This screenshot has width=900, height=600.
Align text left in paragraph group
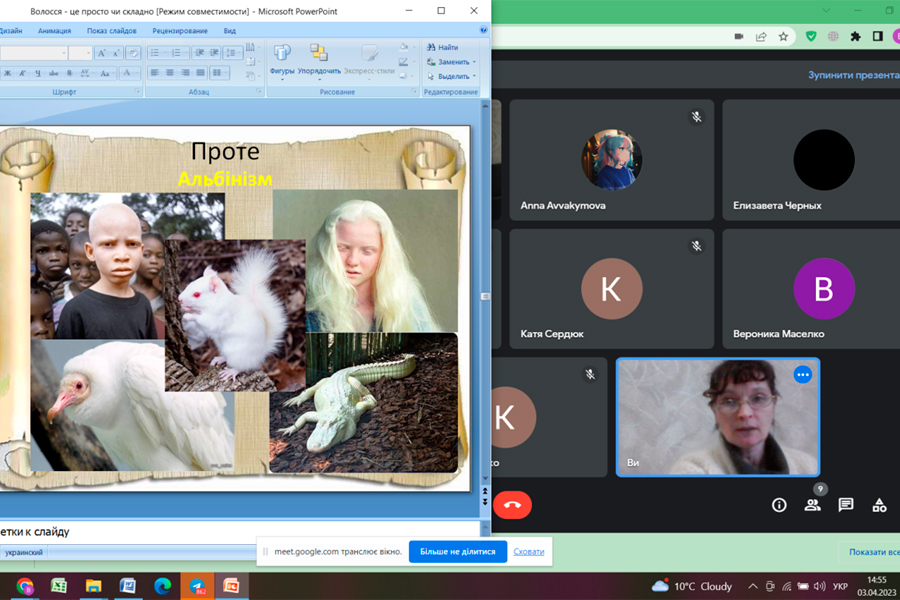155,72
